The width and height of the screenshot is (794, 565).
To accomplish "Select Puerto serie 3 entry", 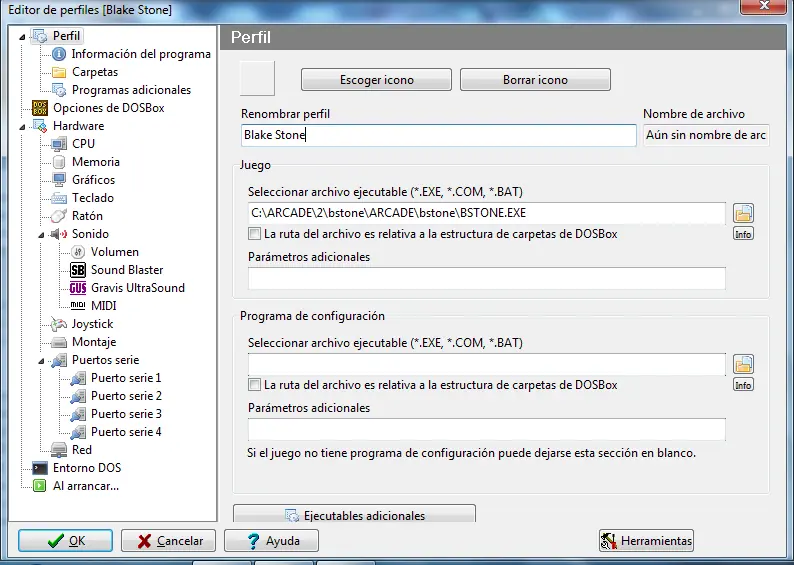I will point(126,414).
